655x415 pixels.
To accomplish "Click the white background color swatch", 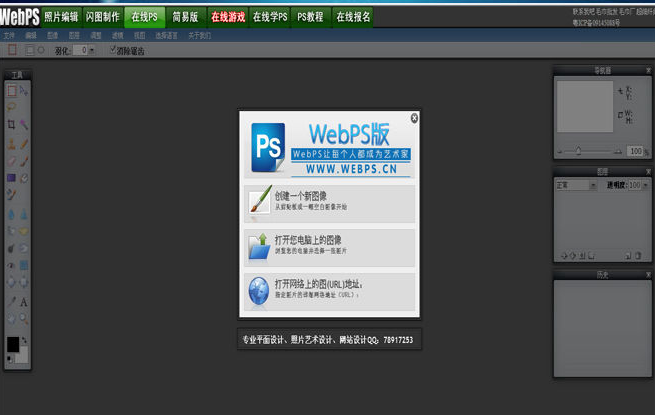I will coord(23,356).
